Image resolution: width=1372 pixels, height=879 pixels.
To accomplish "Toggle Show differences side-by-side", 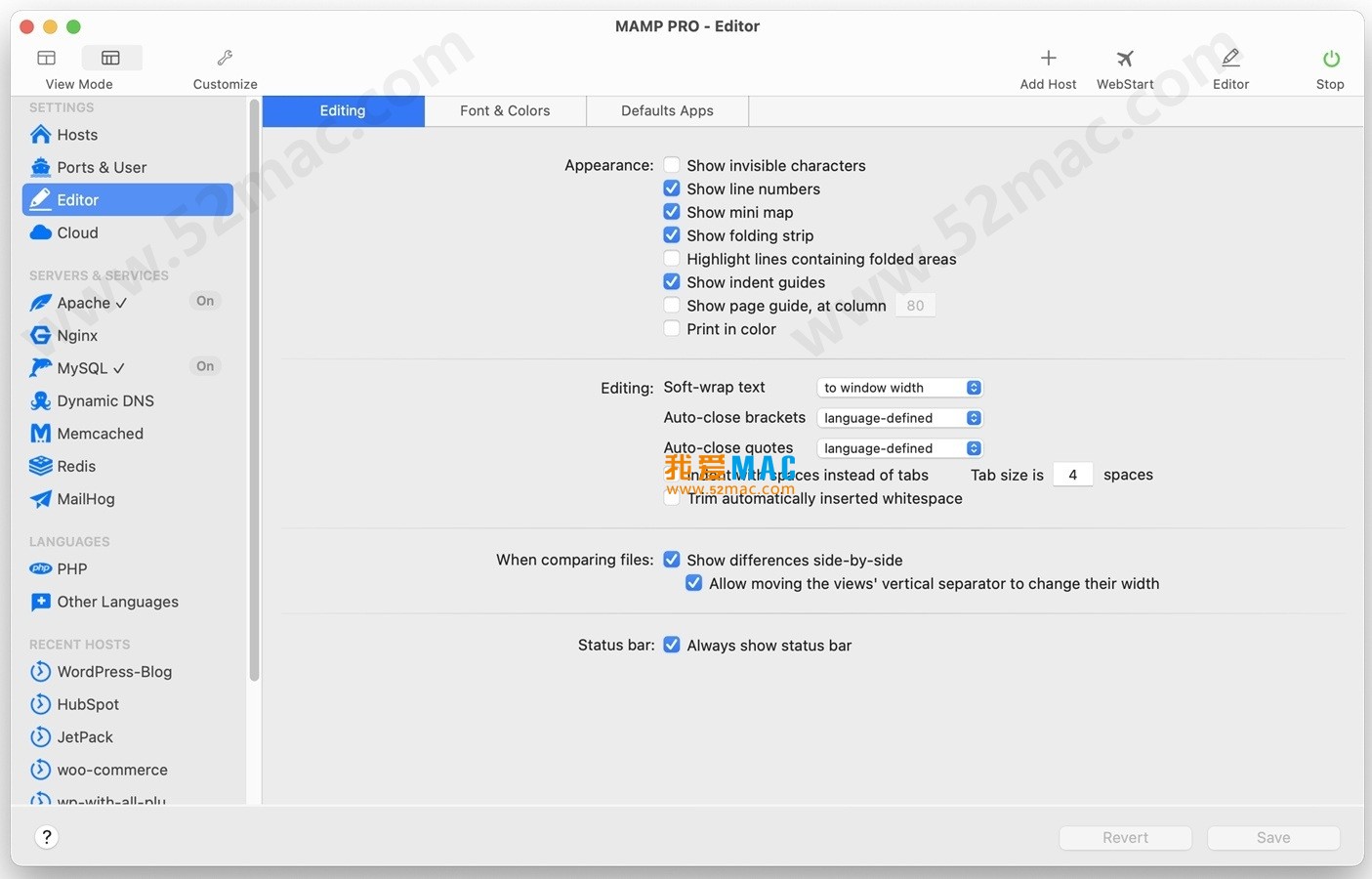I will point(672,560).
